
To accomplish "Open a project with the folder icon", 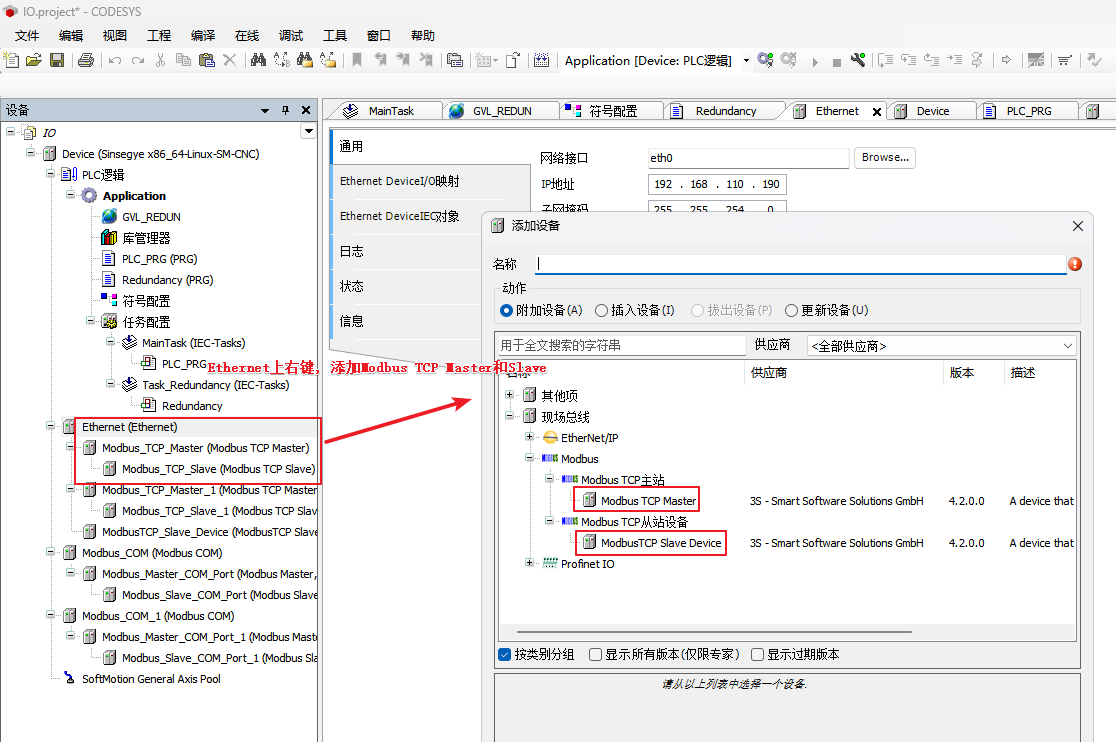I will pos(34,60).
